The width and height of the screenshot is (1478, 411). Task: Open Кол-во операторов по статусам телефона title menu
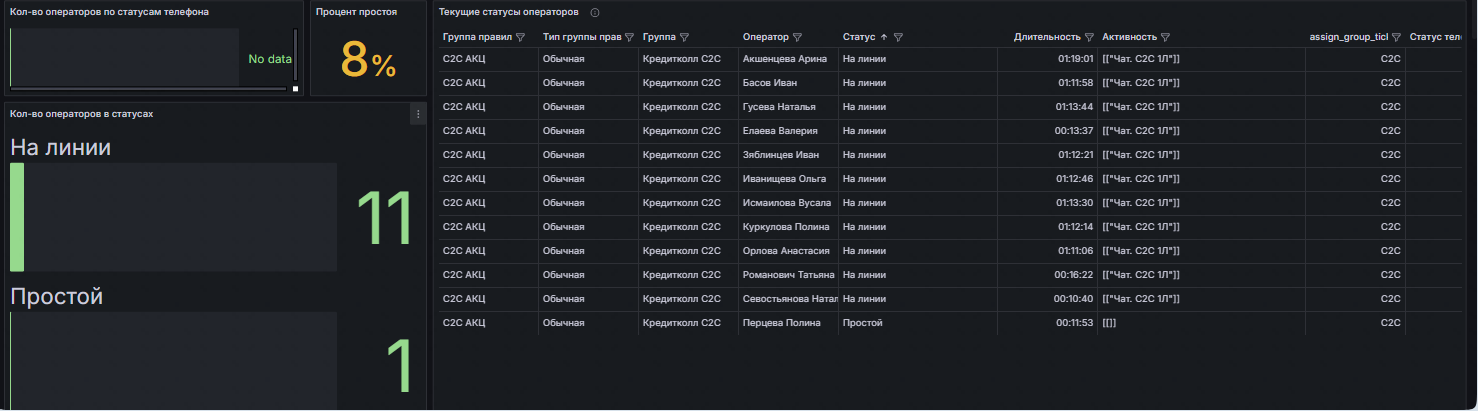109,12
